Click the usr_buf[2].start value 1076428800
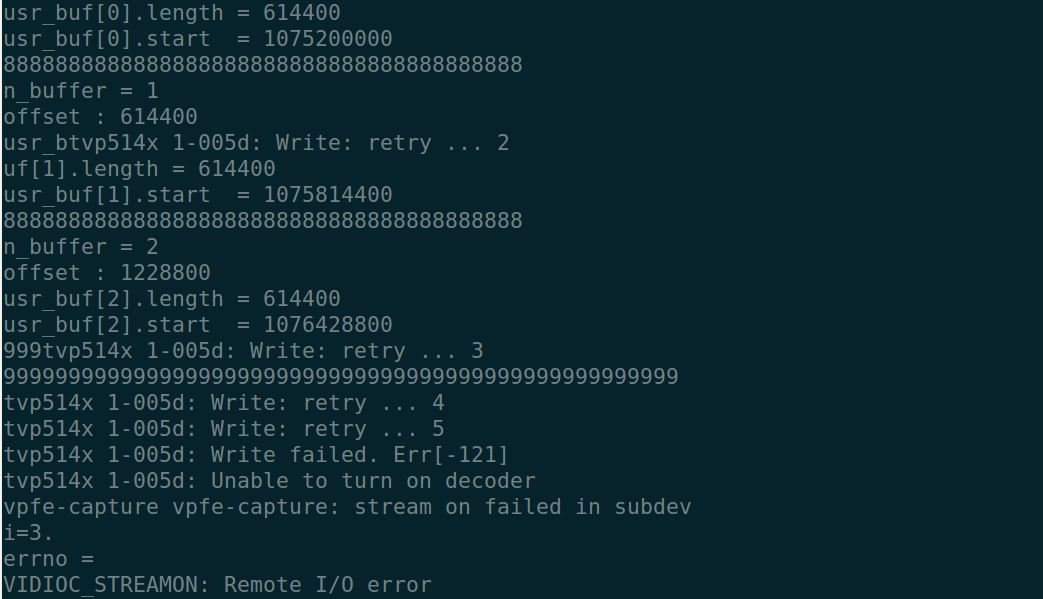 (x=328, y=325)
